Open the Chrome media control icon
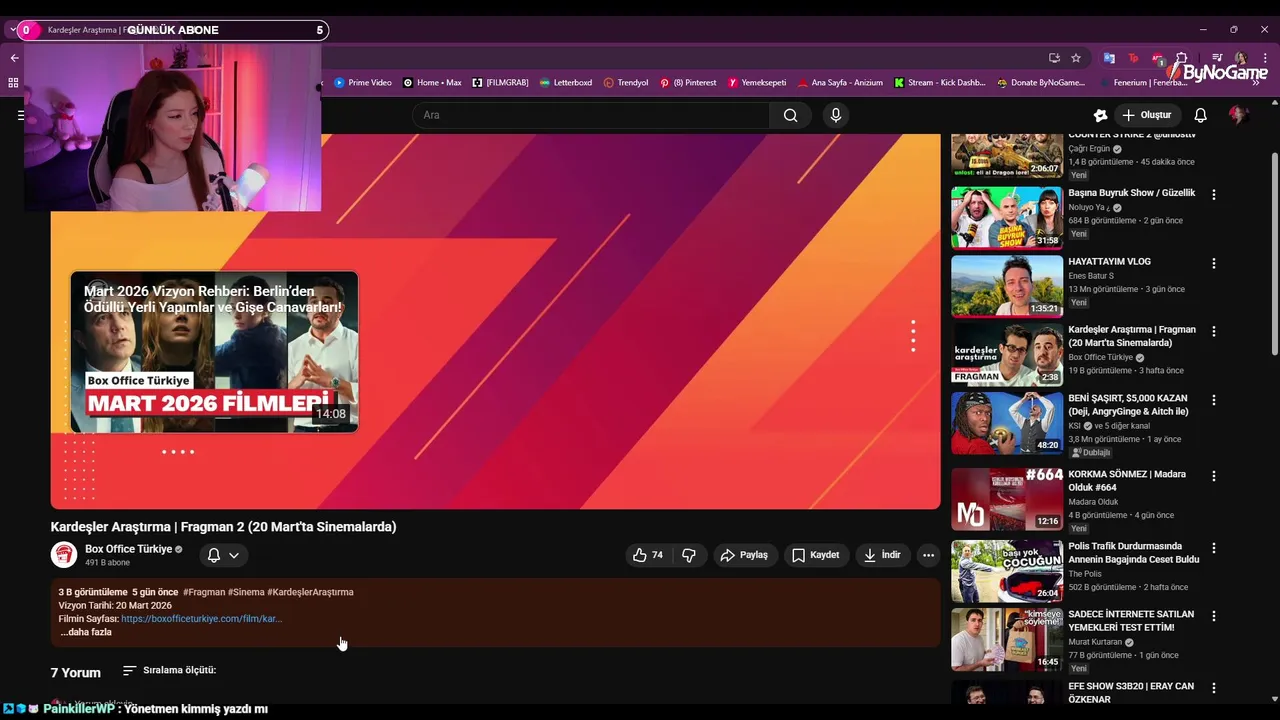1280x720 pixels. tap(1217, 58)
